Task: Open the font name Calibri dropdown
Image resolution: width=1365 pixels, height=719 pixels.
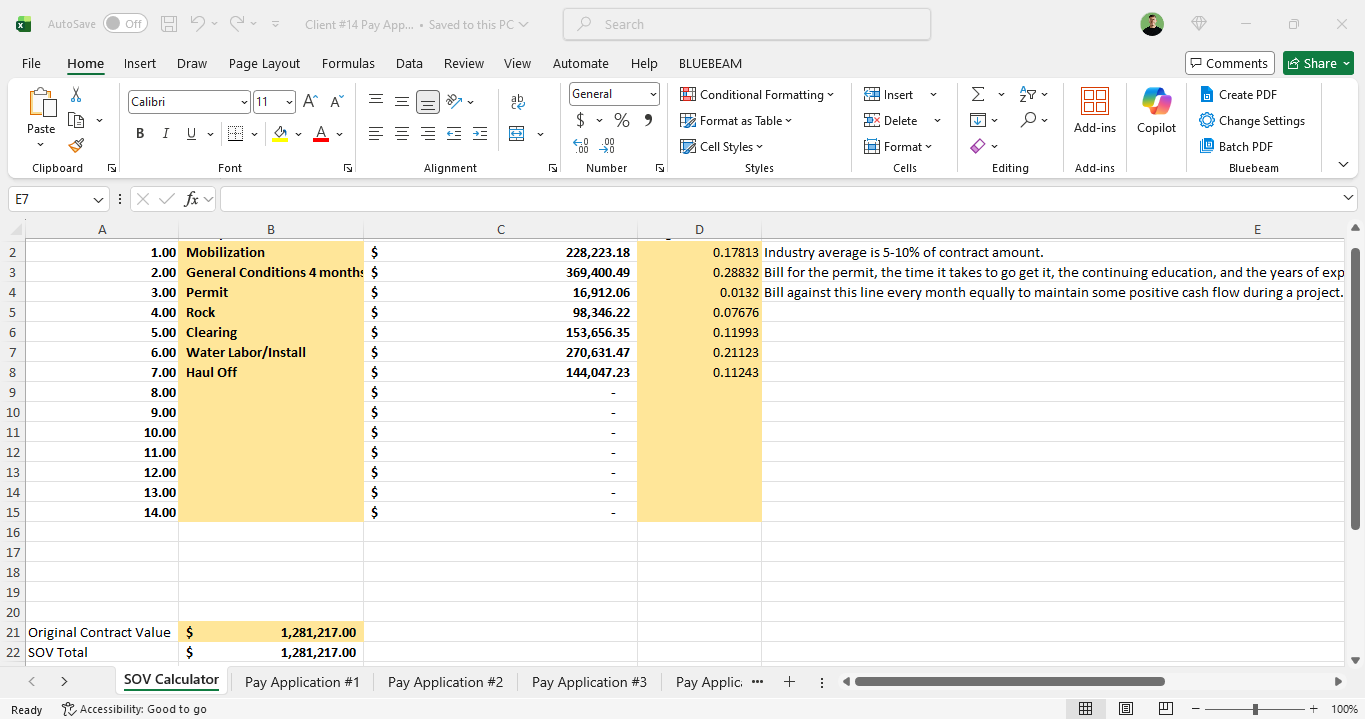Action: [244, 102]
